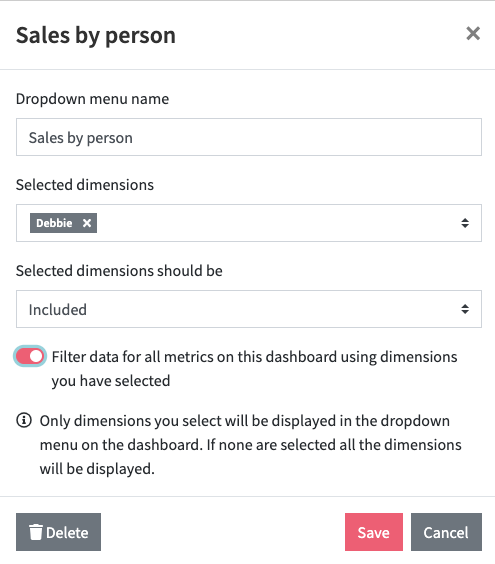Close the Sales by person dialog
Screen dimensions: 495x564
(473, 33)
